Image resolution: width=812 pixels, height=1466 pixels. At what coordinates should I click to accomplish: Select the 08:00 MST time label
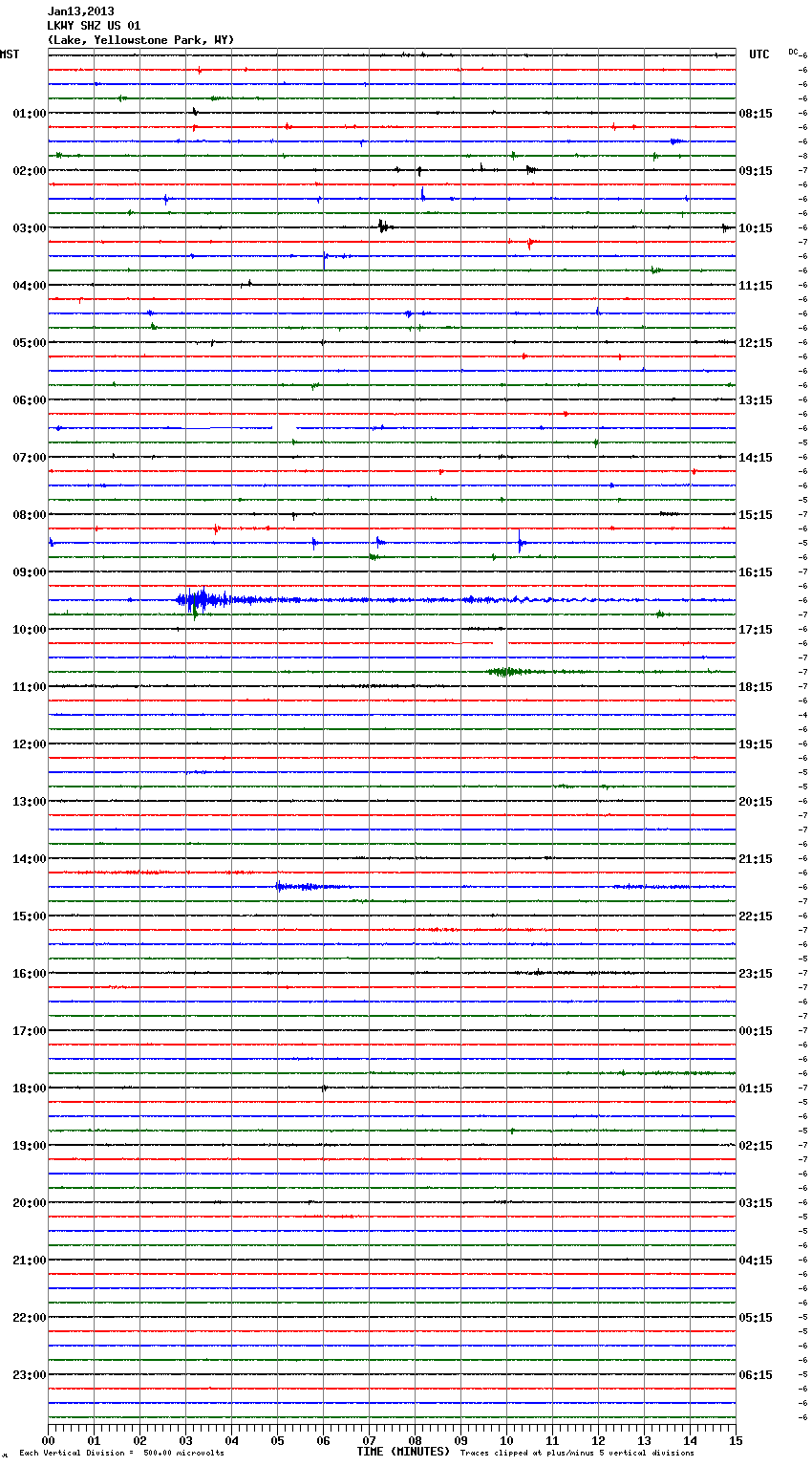(x=30, y=515)
